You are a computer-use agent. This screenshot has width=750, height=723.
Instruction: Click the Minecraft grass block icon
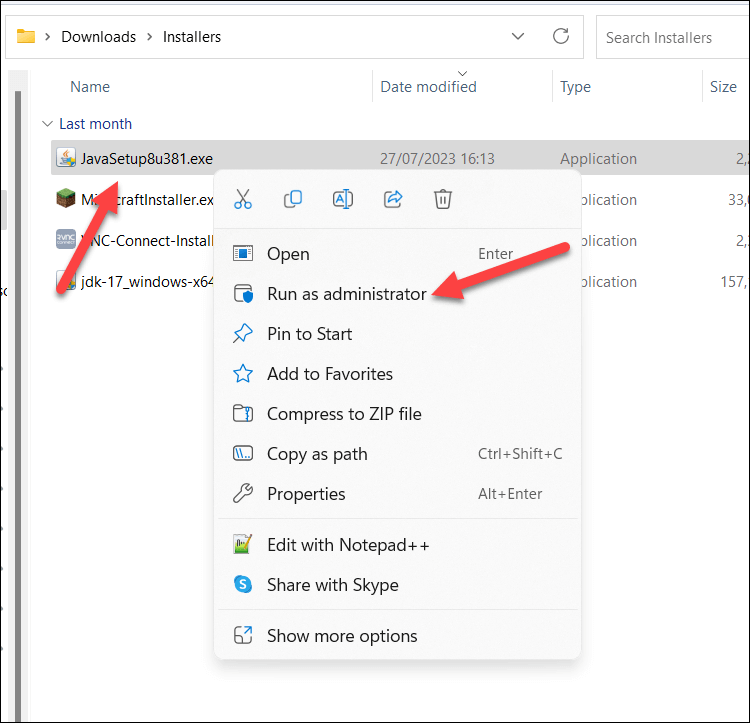point(66,199)
